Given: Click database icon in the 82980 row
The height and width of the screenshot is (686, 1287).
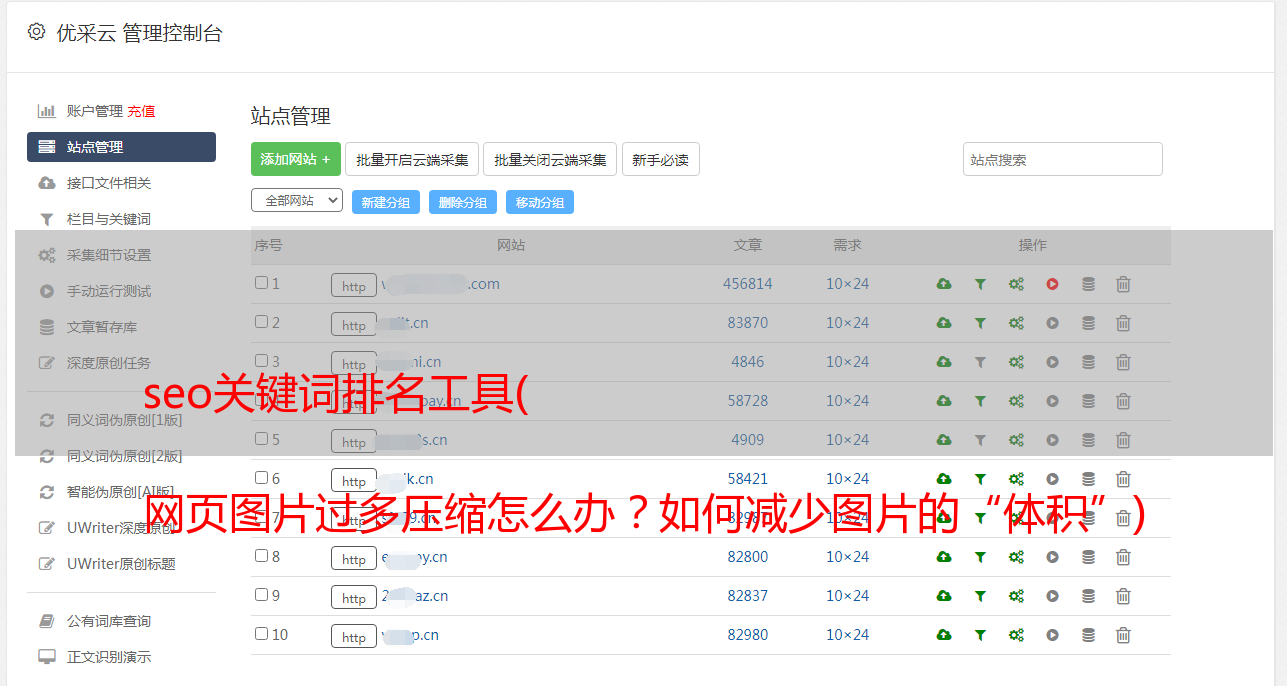Looking at the screenshot, I should click(1088, 635).
